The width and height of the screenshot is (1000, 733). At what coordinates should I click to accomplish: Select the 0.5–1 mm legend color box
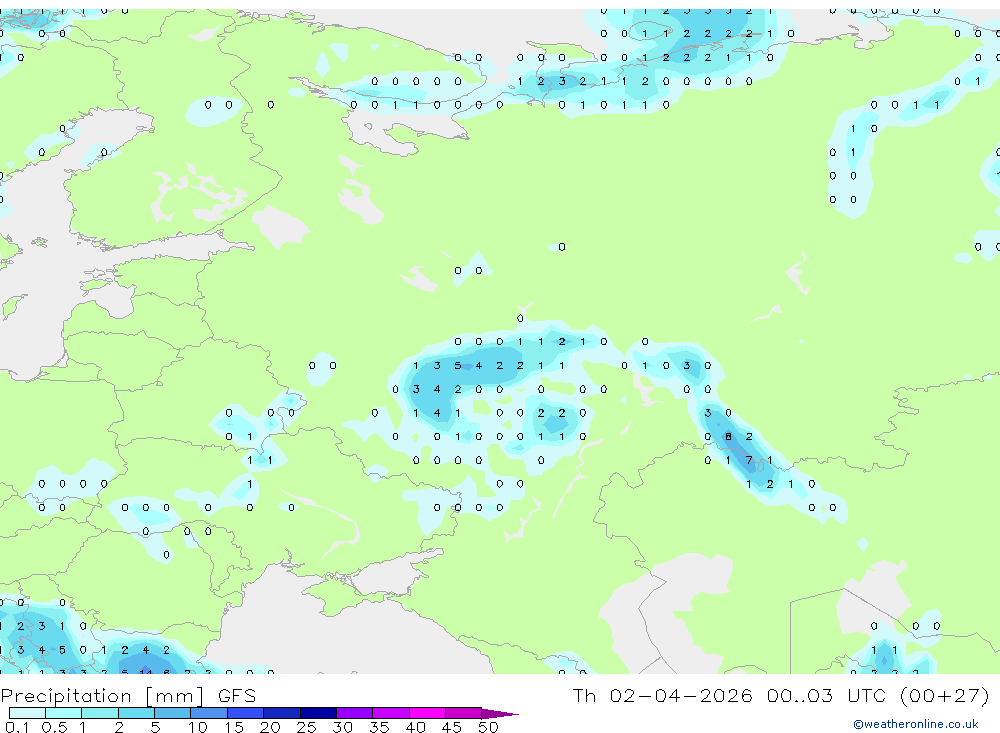point(64,713)
